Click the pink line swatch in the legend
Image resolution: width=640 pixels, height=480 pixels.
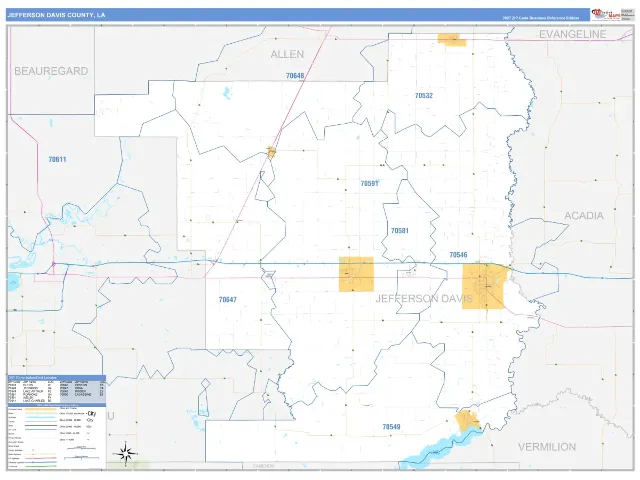40,458
